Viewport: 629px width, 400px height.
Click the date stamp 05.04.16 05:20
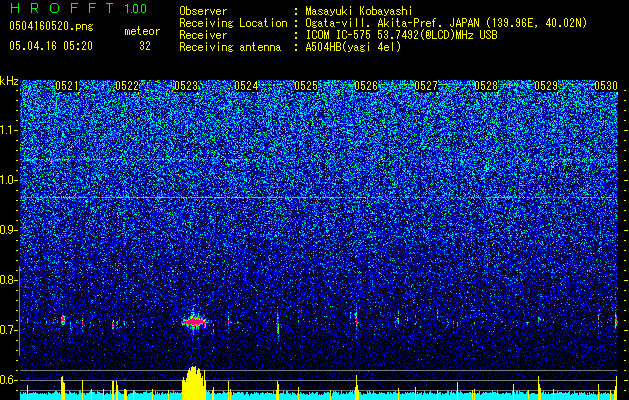51,46
